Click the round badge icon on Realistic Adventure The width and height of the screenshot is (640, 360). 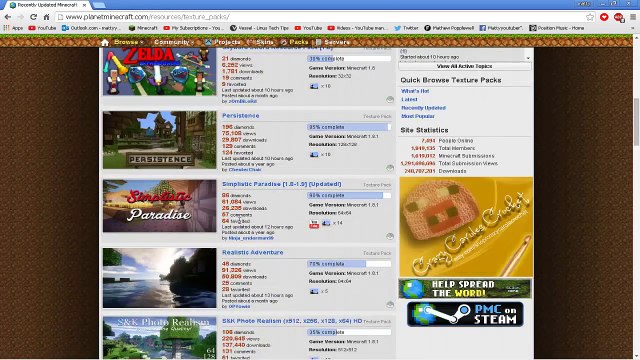pyautogui.click(x=390, y=304)
